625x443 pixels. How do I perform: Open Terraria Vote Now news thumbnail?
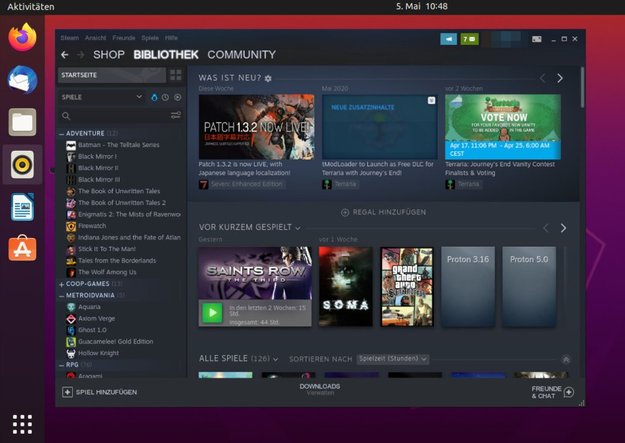(x=503, y=127)
